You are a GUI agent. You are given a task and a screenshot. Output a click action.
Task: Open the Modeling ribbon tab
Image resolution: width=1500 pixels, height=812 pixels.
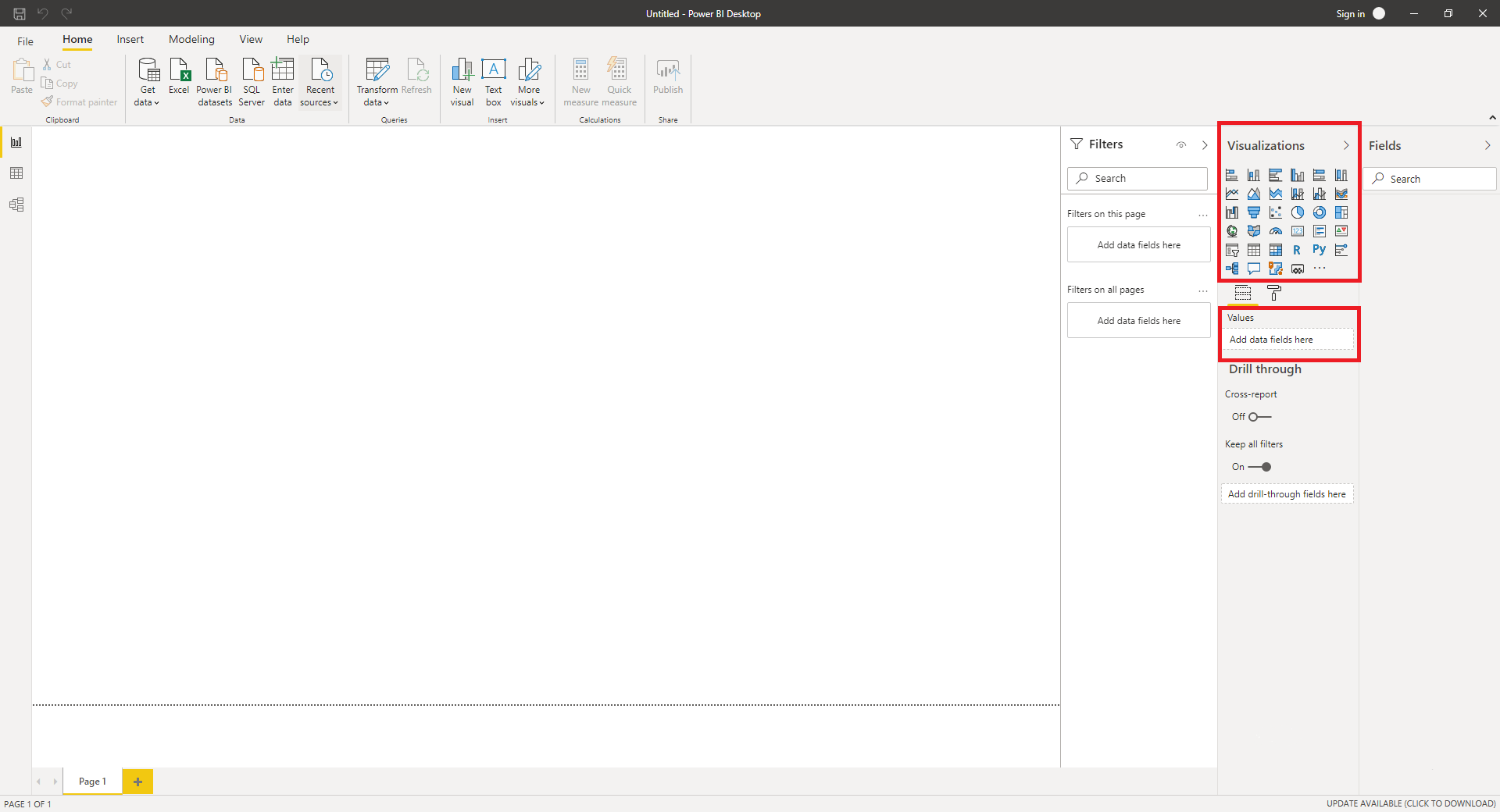click(x=191, y=40)
